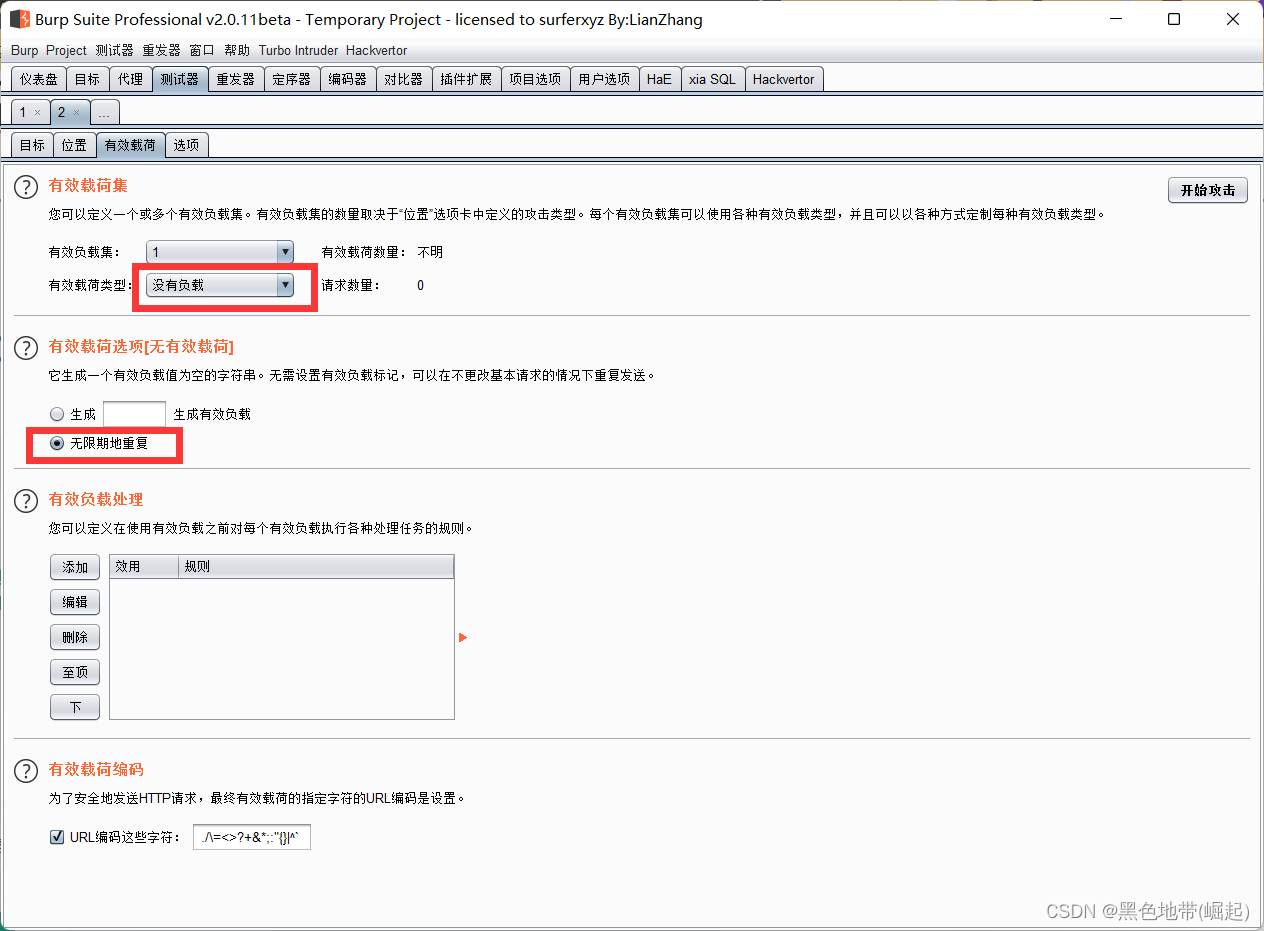Click the Burp Suite logo icon in title bar
Screen dimensions: 1264x931
[19, 19]
